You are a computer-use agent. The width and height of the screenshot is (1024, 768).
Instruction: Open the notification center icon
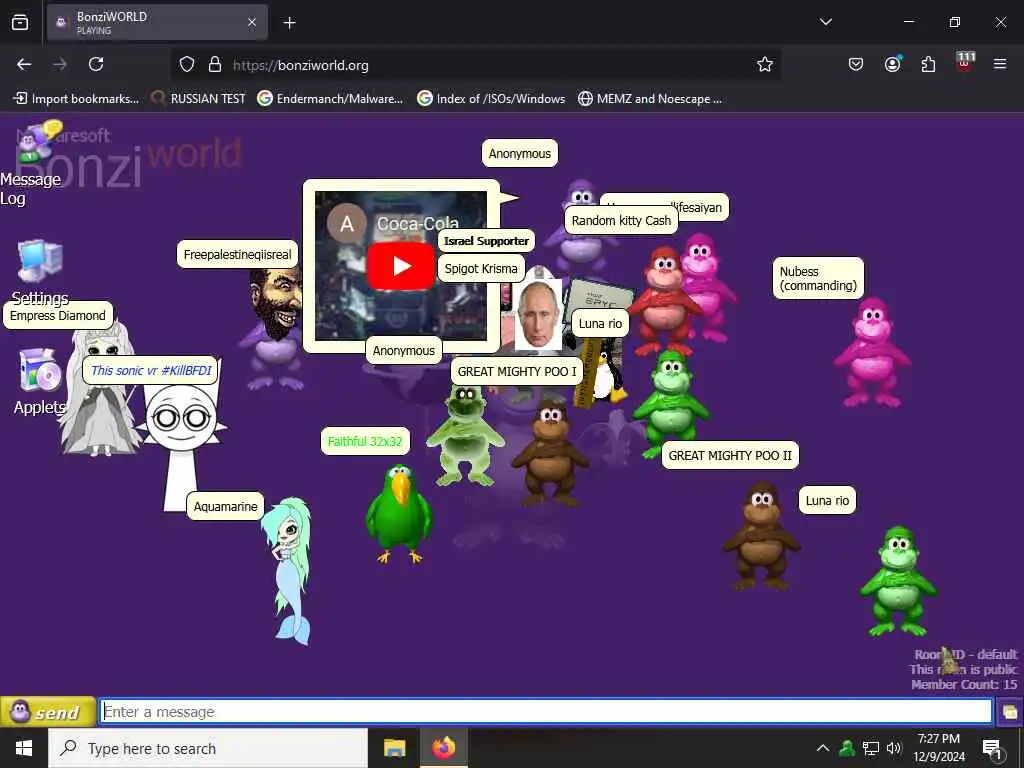[992, 748]
